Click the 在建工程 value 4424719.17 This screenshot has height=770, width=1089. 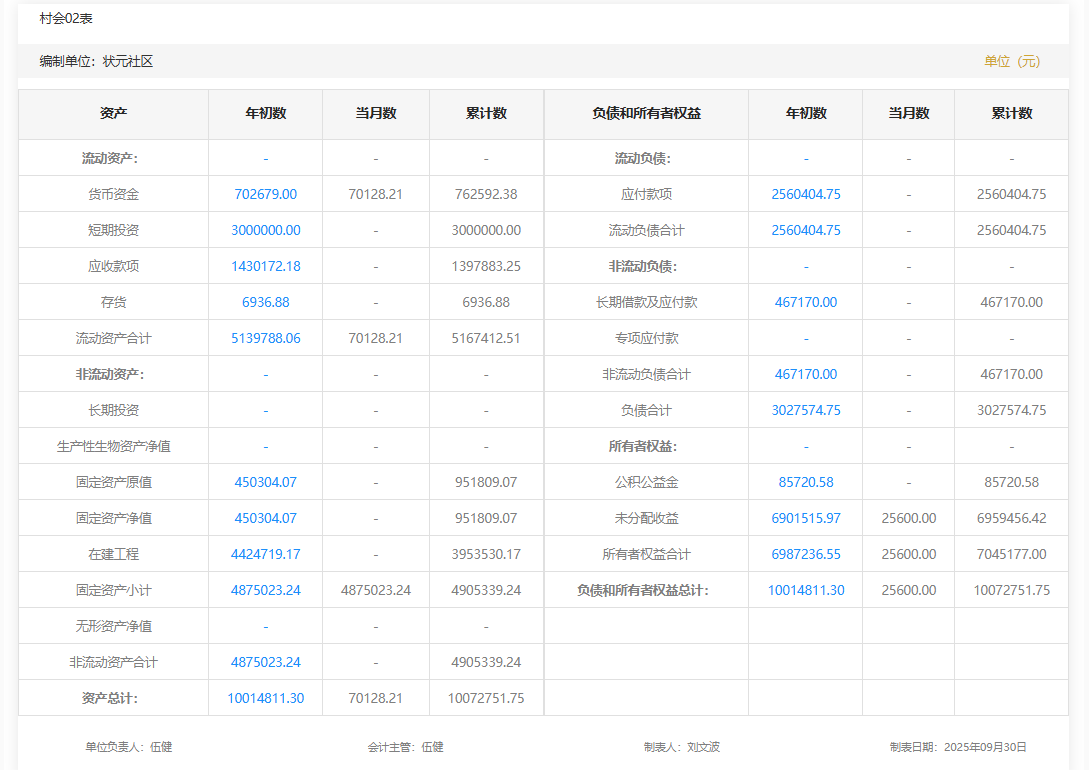265,554
